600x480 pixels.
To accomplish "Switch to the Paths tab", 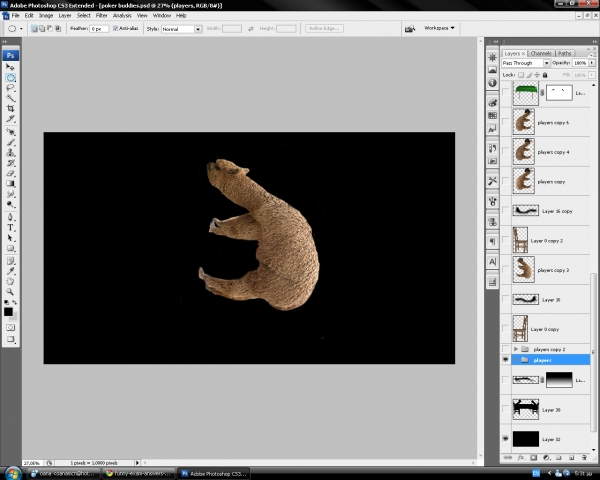I will (564, 53).
